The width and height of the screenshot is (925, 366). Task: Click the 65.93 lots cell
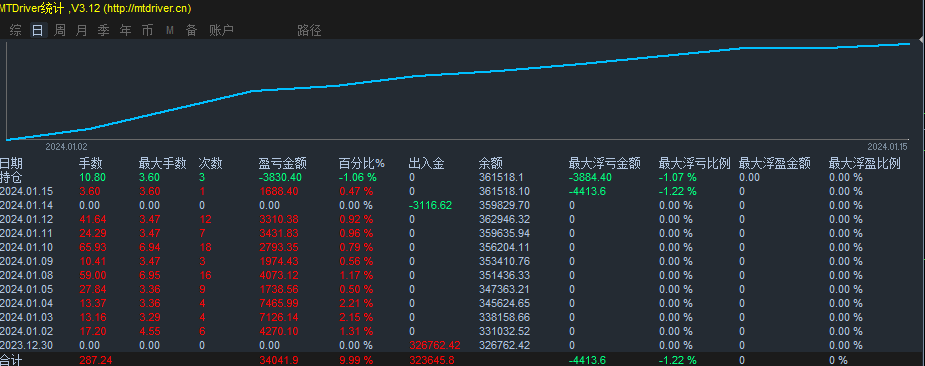tap(92, 247)
